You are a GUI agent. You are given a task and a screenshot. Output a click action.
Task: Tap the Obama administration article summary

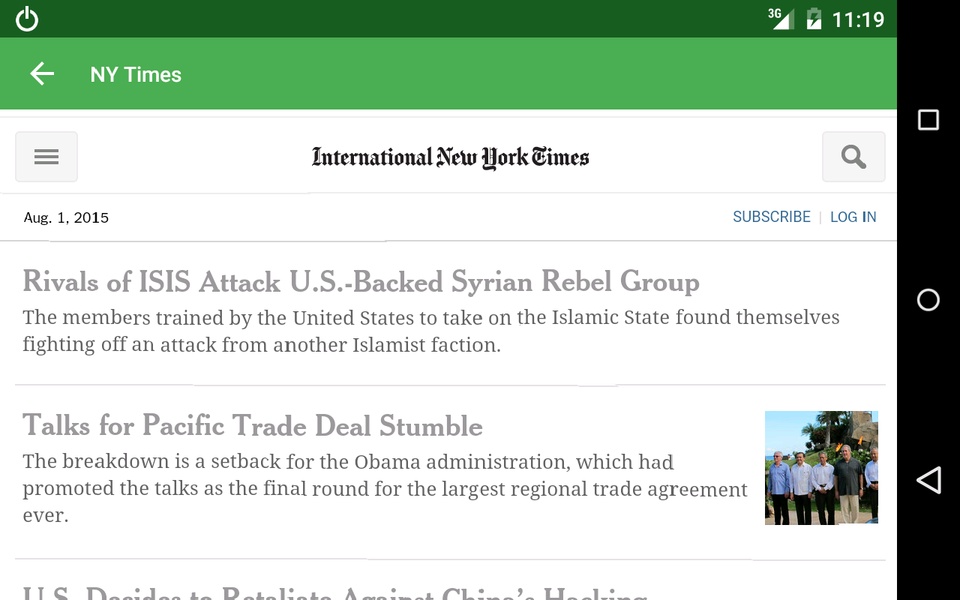tap(385, 488)
